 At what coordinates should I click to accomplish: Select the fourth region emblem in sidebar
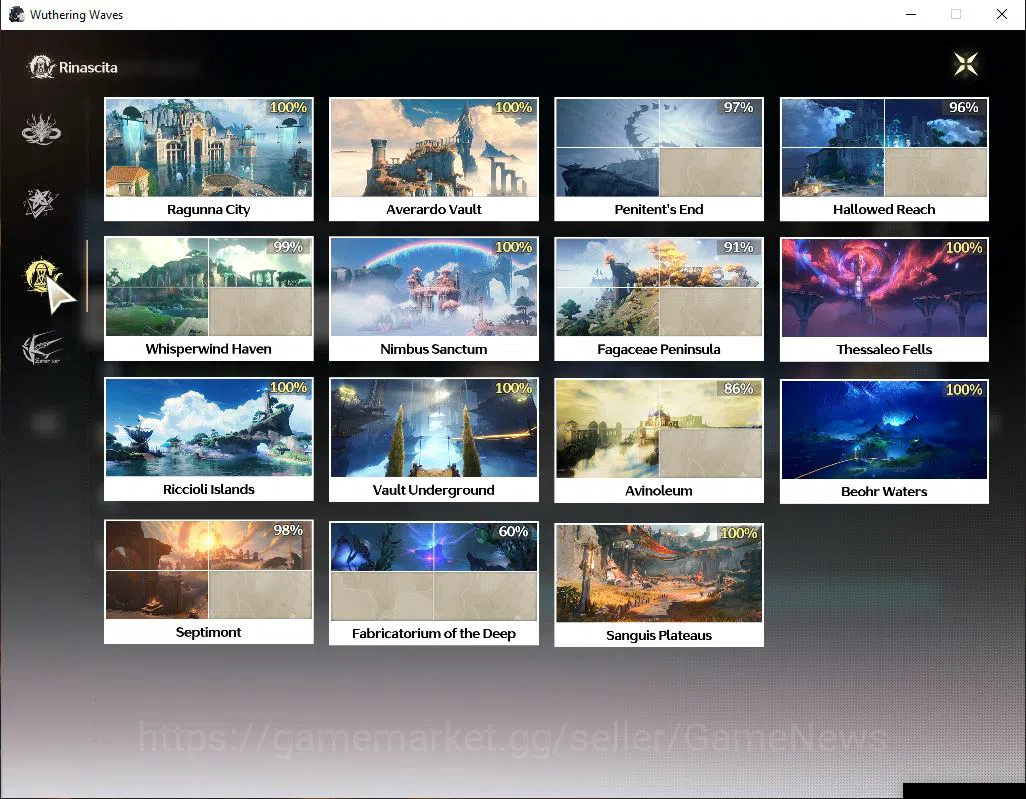pos(41,347)
